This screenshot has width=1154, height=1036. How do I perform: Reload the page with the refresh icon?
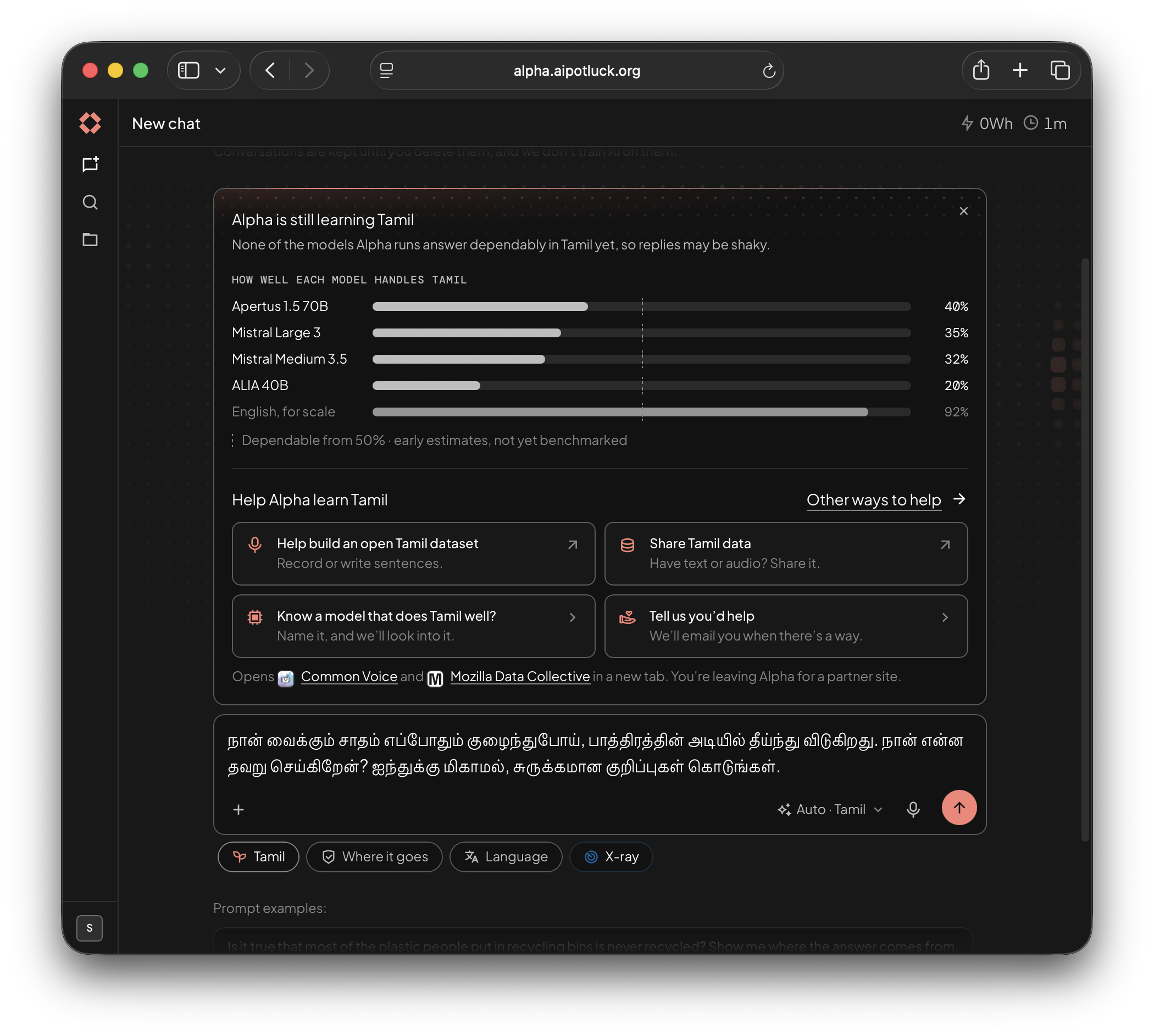click(769, 70)
